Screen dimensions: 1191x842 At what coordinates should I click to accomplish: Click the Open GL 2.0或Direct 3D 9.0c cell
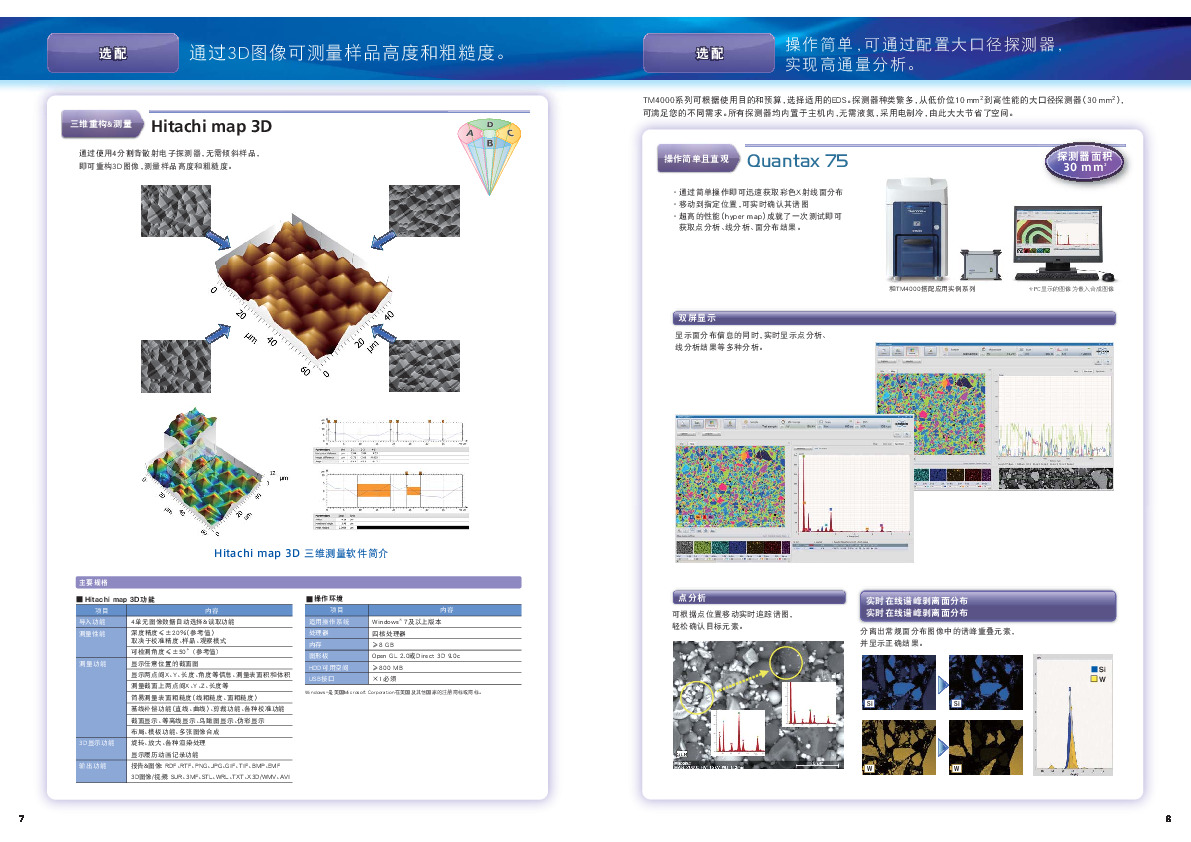tap(445, 656)
